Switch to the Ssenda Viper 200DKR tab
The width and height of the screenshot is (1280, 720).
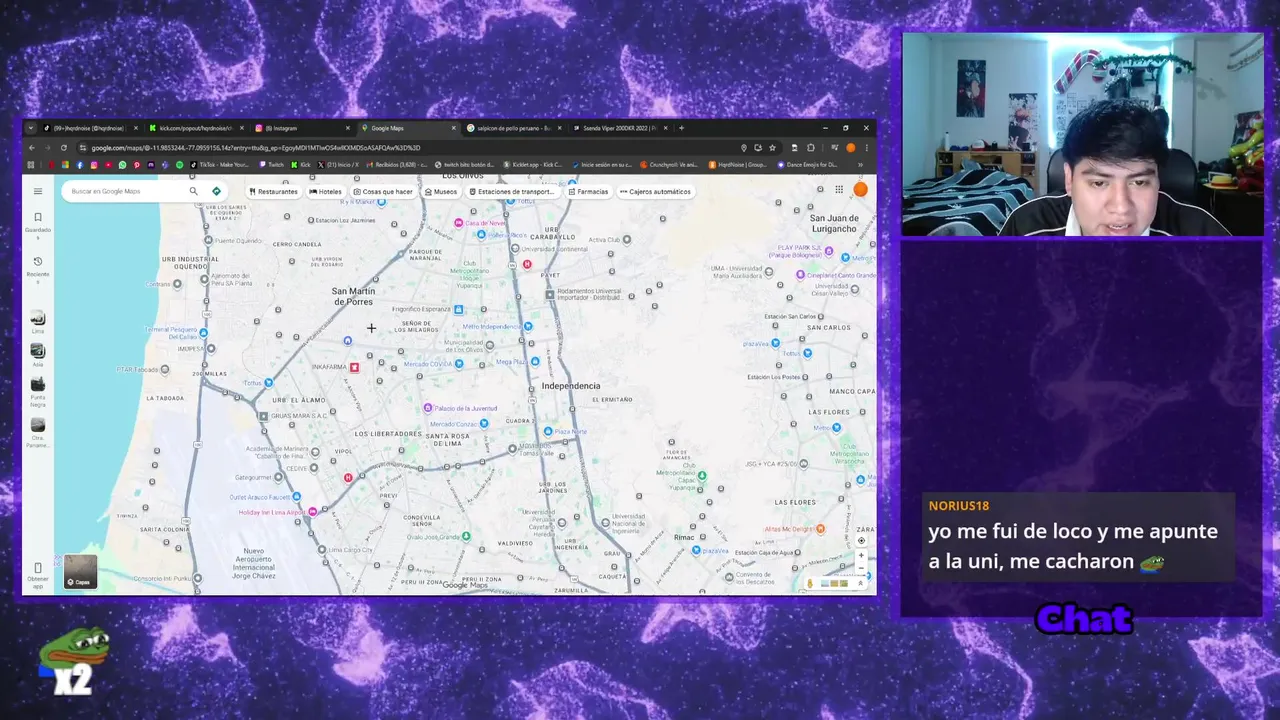click(x=620, y=128)
